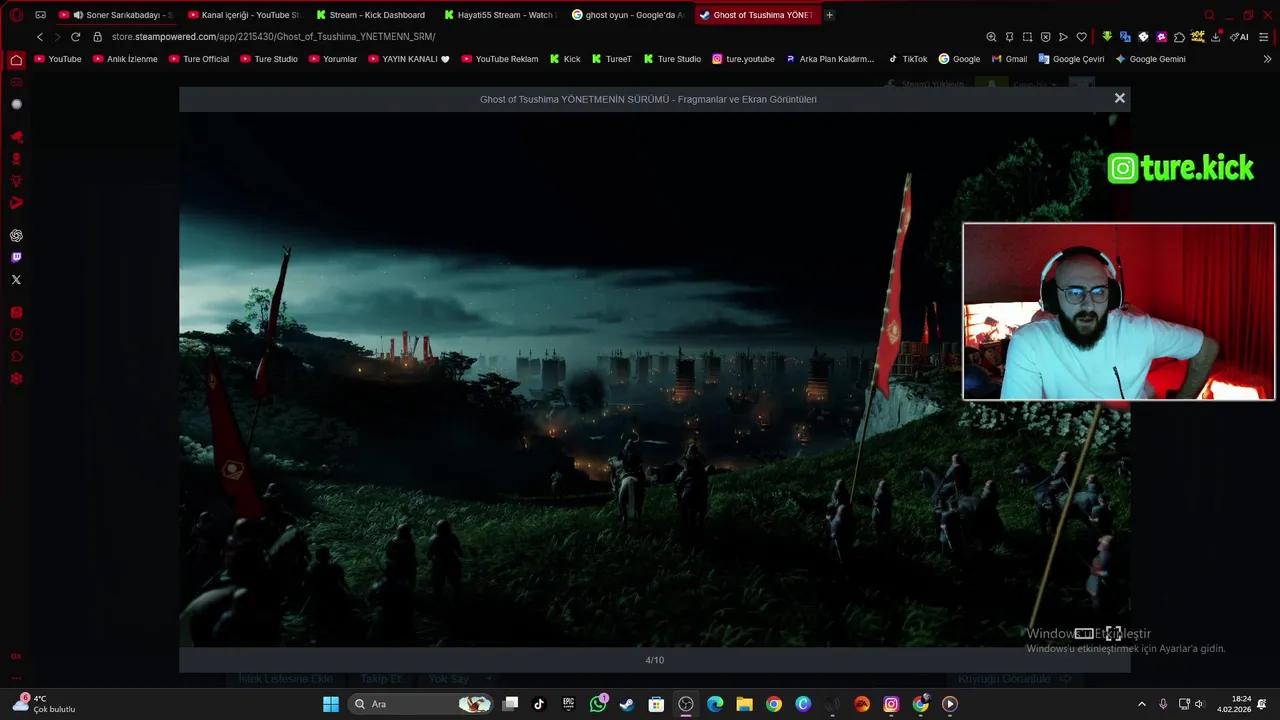The image size is (1280, 720).
Task: Open the Opera GX menu logo
Action: point(16,15)
